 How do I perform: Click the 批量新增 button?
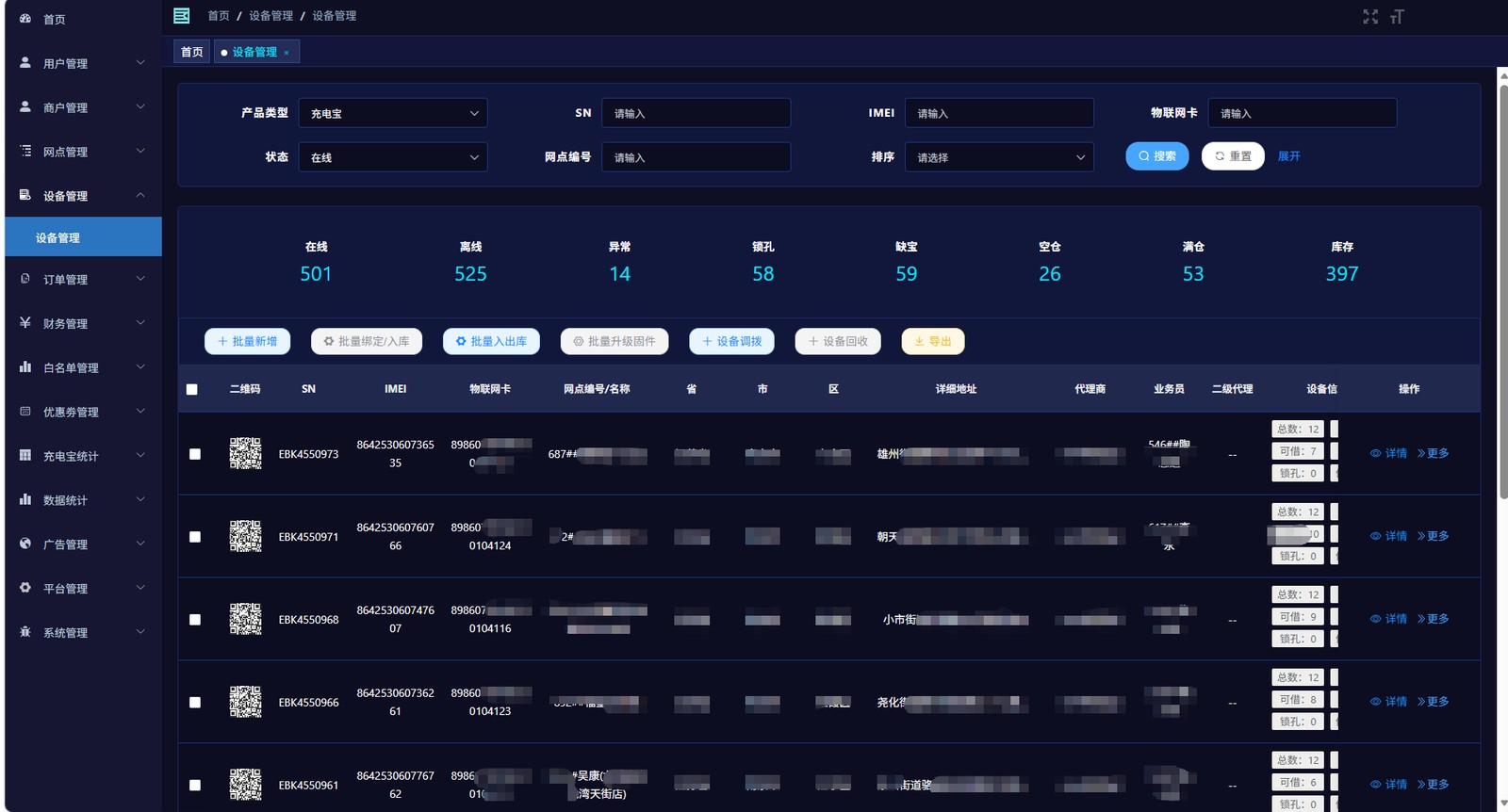[247, 341]
